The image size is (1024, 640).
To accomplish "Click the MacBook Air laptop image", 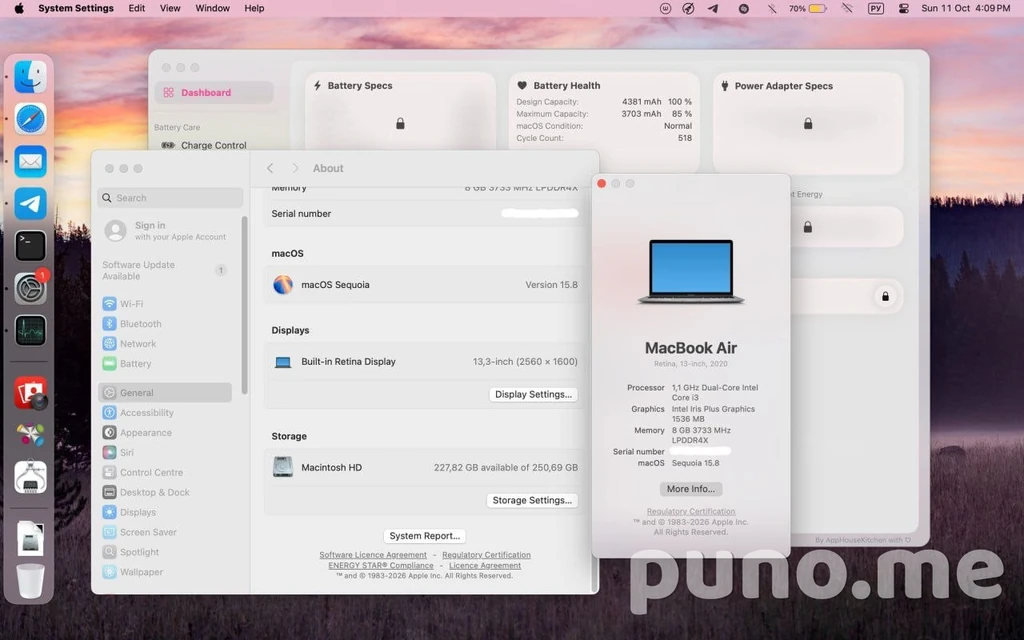I will coord(691,272).
